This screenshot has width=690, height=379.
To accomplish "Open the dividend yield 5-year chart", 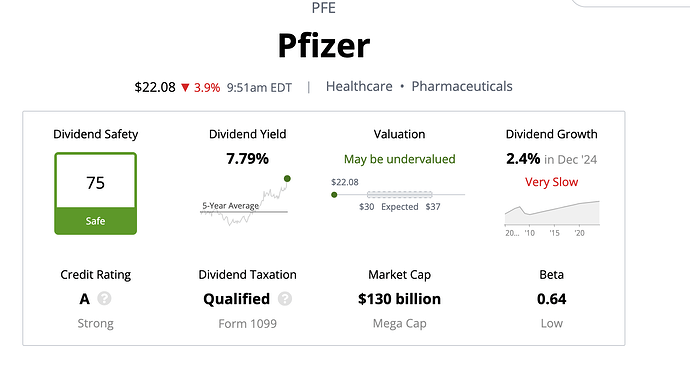I will (x=245, y=201).
